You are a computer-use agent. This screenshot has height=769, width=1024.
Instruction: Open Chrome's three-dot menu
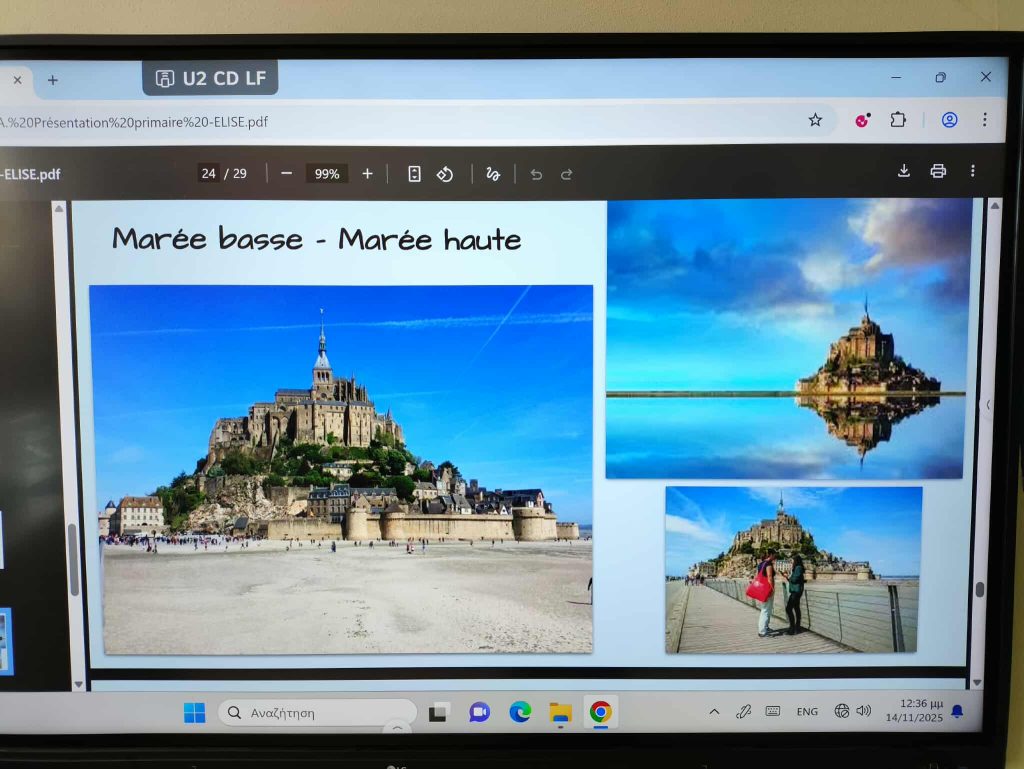[x=984, y=120]
